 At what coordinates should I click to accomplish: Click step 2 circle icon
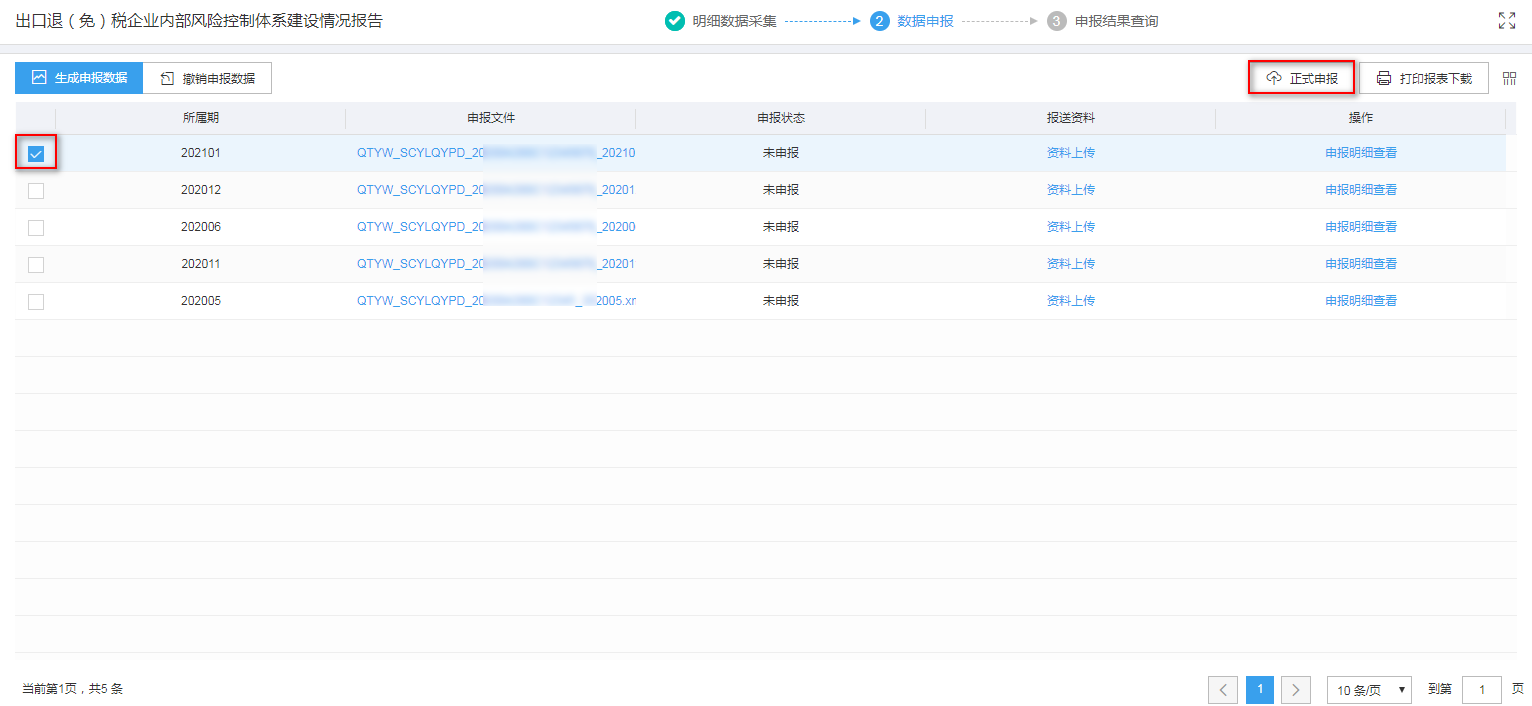(880, 20)
